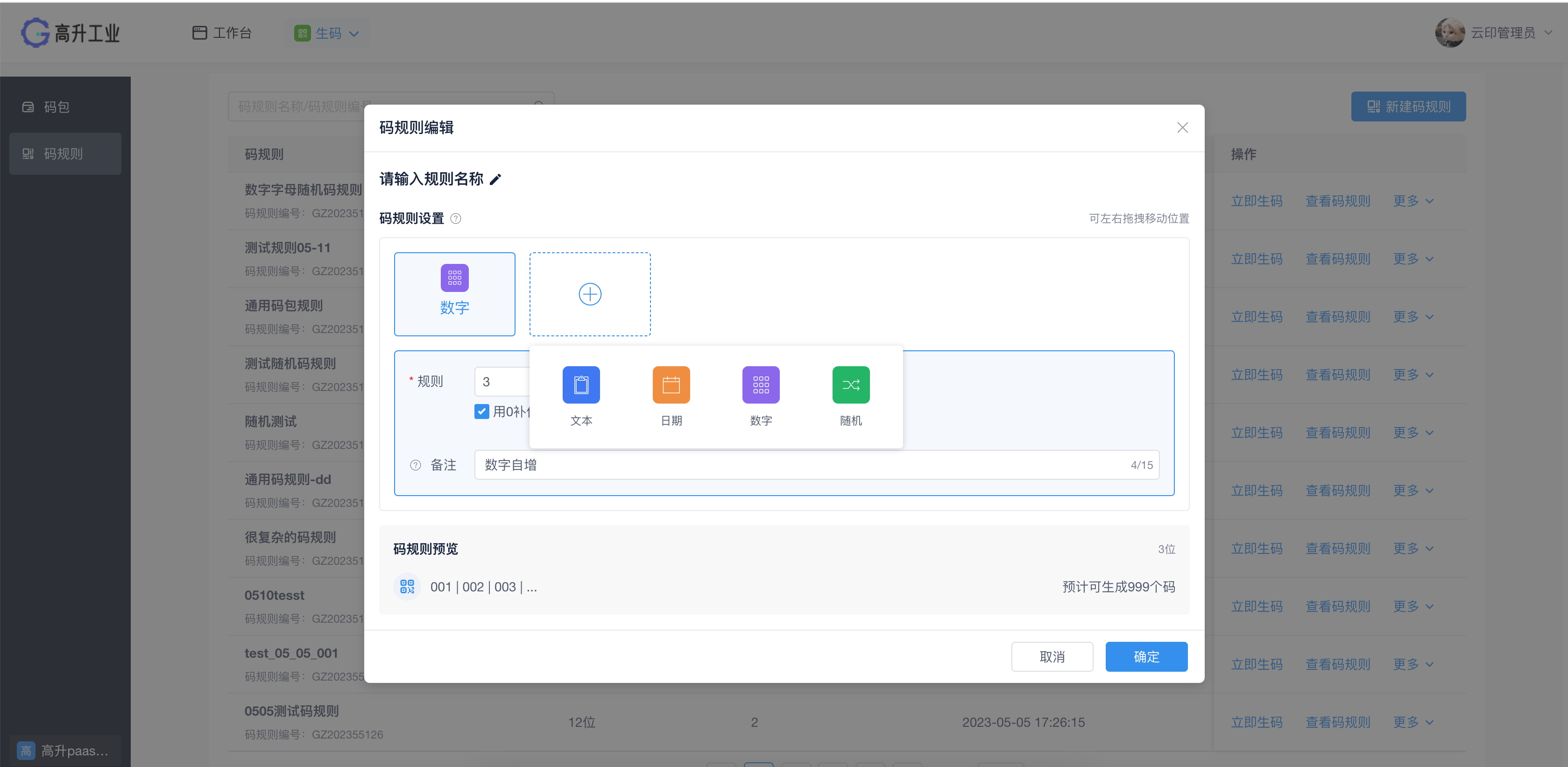Click help icon beside 码规则设置

(x=455, y=219)
